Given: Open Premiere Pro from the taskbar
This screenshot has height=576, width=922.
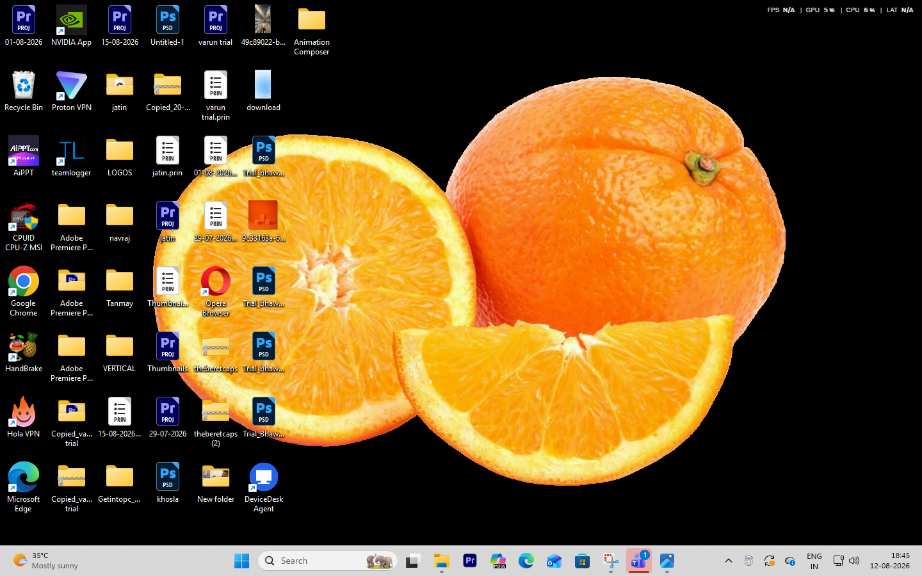Looking at the screenshot, I should [x=470, y=561].
